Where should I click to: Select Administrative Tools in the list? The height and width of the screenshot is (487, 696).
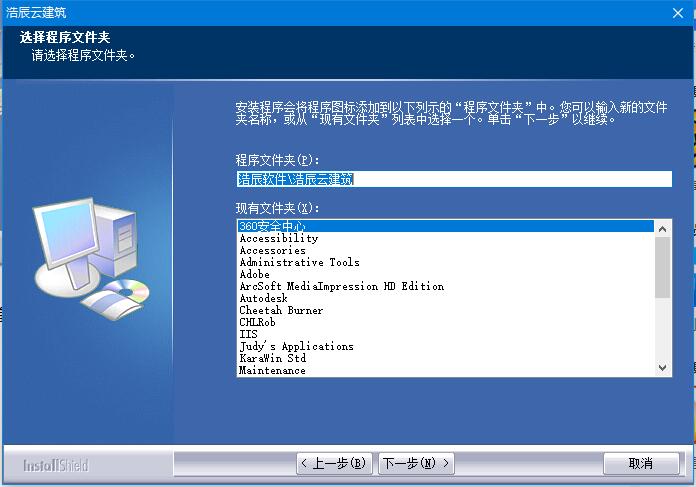[299, 262]
